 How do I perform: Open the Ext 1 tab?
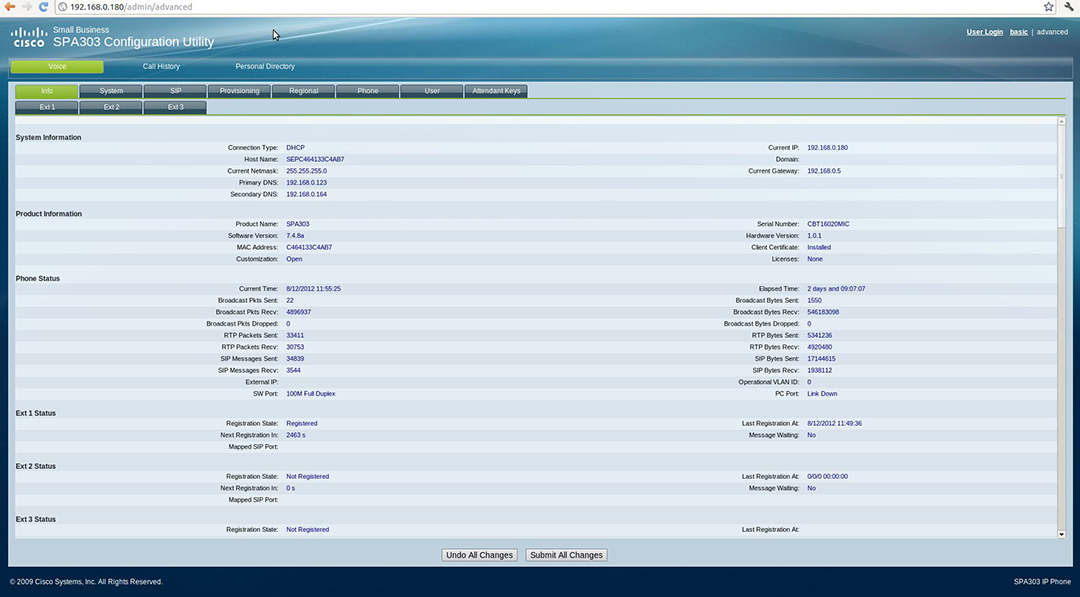click(x=47, y=107)
